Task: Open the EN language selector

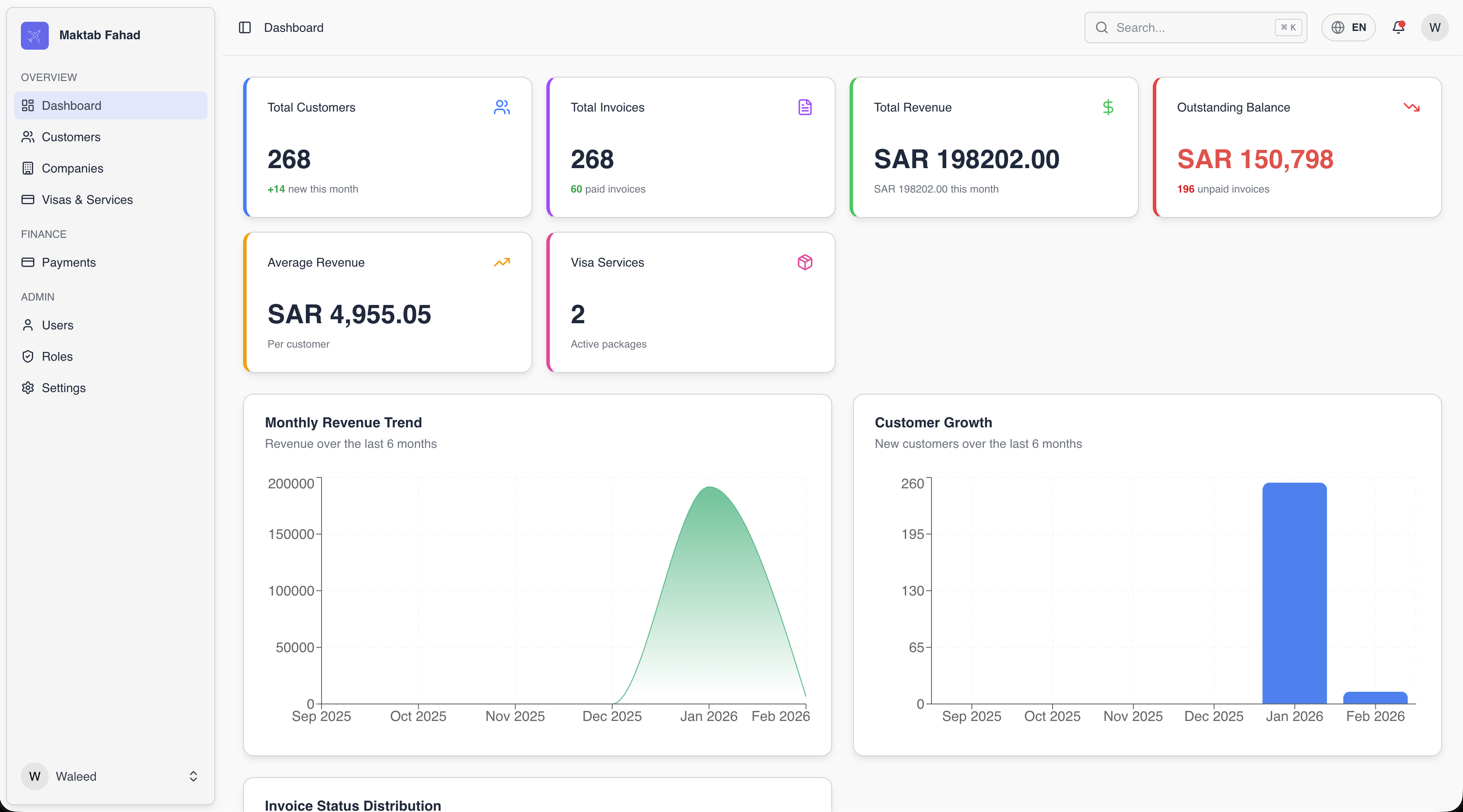Action: [1348, 27]
